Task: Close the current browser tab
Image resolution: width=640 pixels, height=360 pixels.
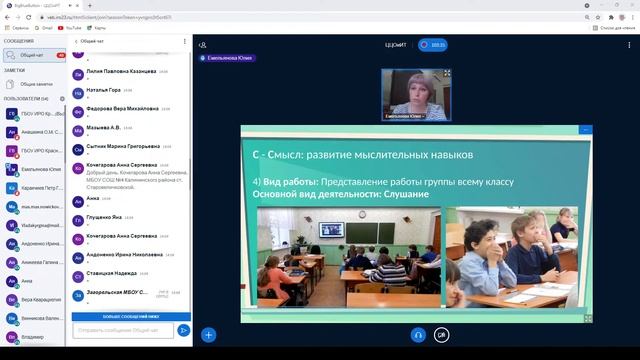Action: 77,6
